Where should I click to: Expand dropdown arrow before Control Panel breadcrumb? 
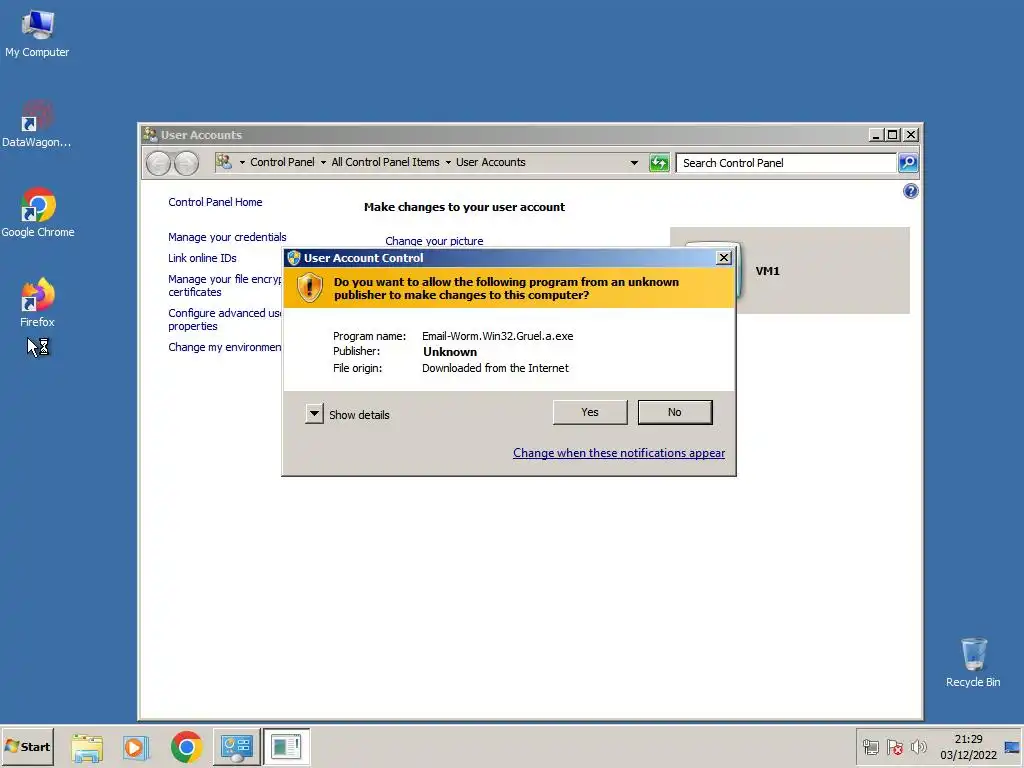pos(242,163)
